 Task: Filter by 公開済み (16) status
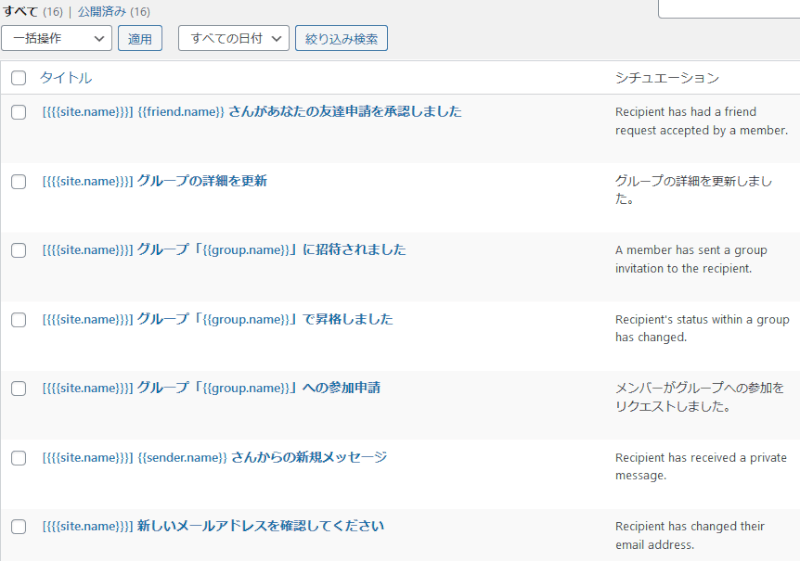pos(114,11)
